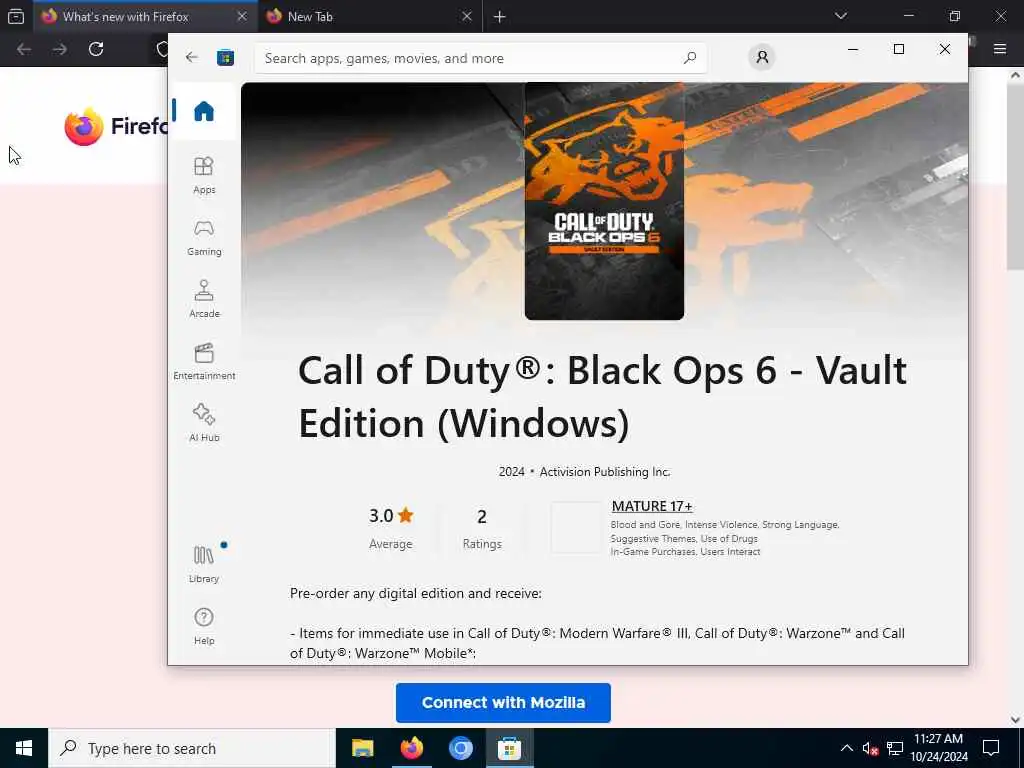
Task: Open Firefox hamburger application menu
Action: (1000, 49)
